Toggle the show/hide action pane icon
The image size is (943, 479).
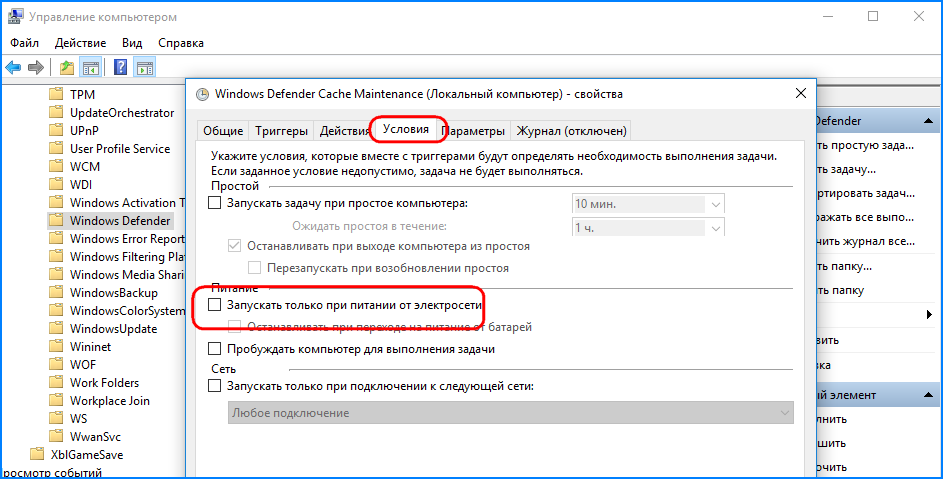[144, 68]
